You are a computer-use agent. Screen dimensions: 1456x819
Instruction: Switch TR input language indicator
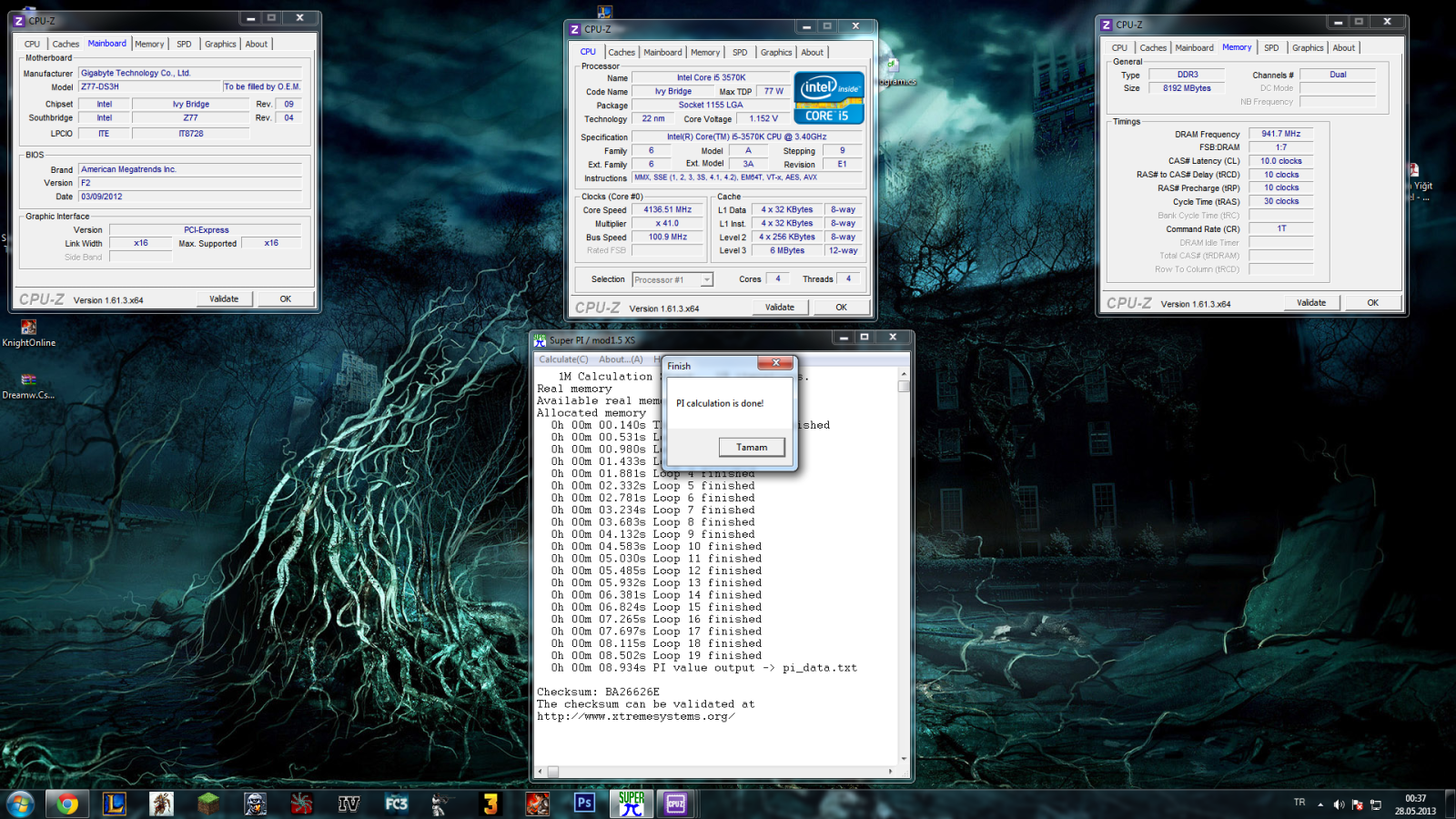1299,803
